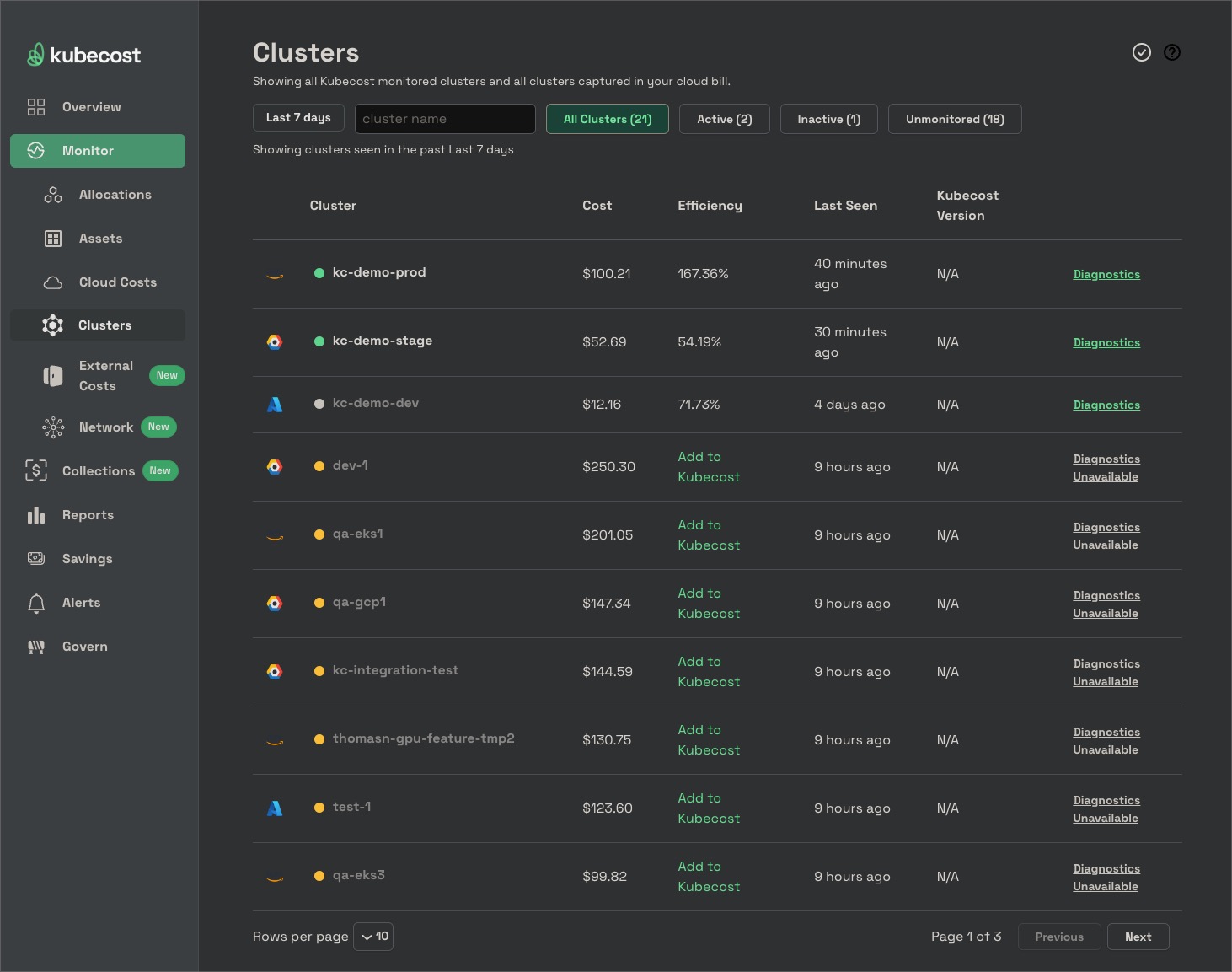Open Allocations in the sidebar menu

115,195
